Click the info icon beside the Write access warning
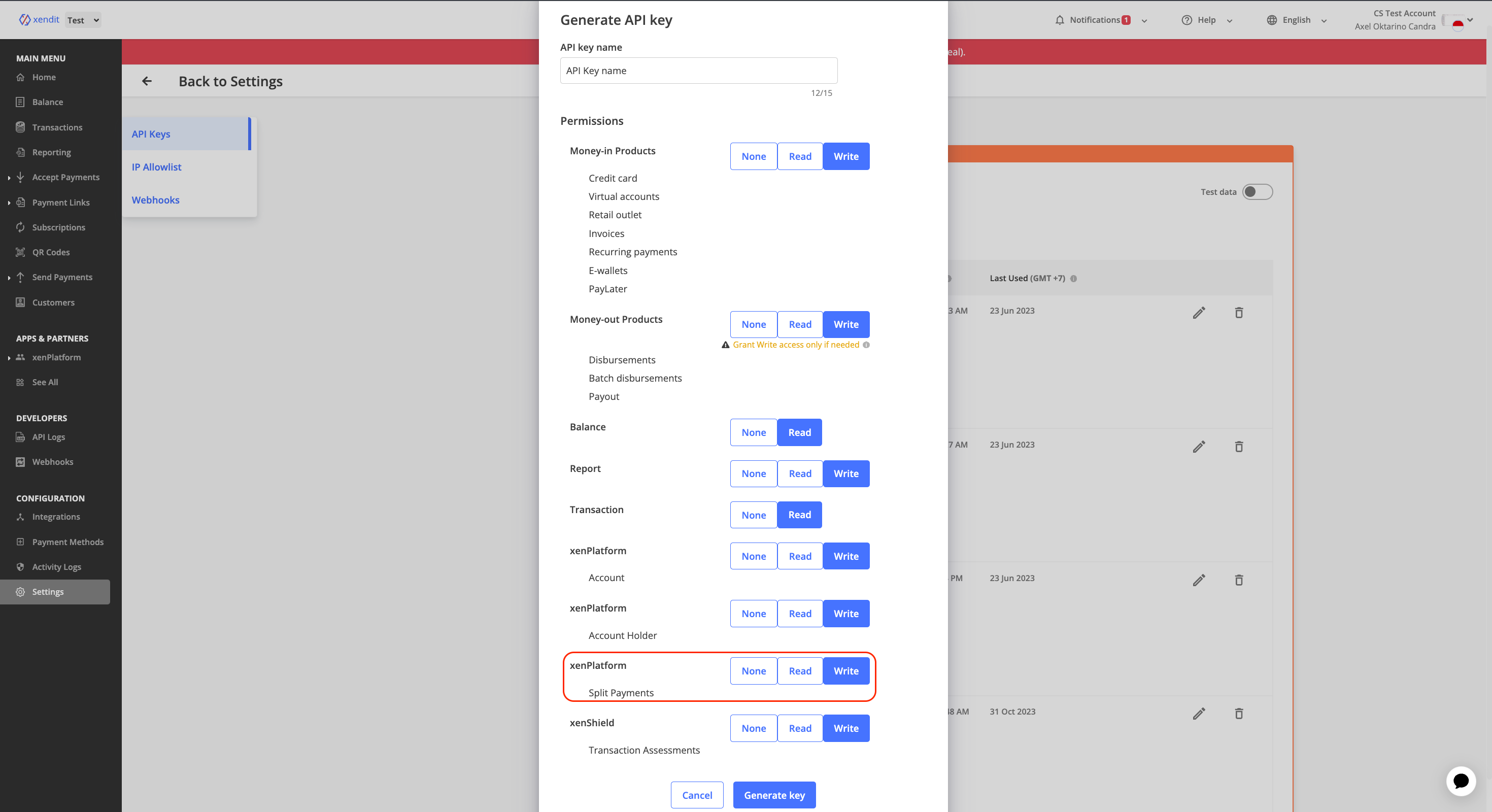This screenshot has height=812, width=1492. [866, 345]
